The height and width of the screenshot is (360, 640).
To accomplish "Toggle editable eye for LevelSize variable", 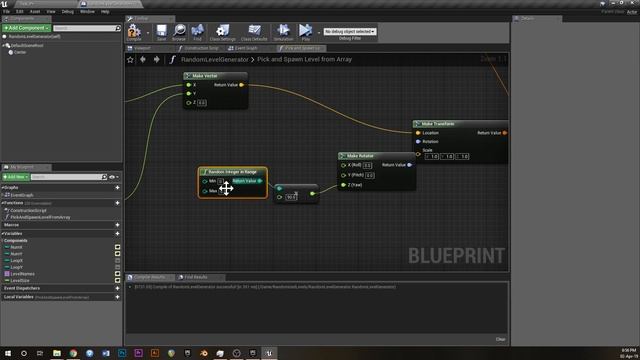I will point(118,280).
